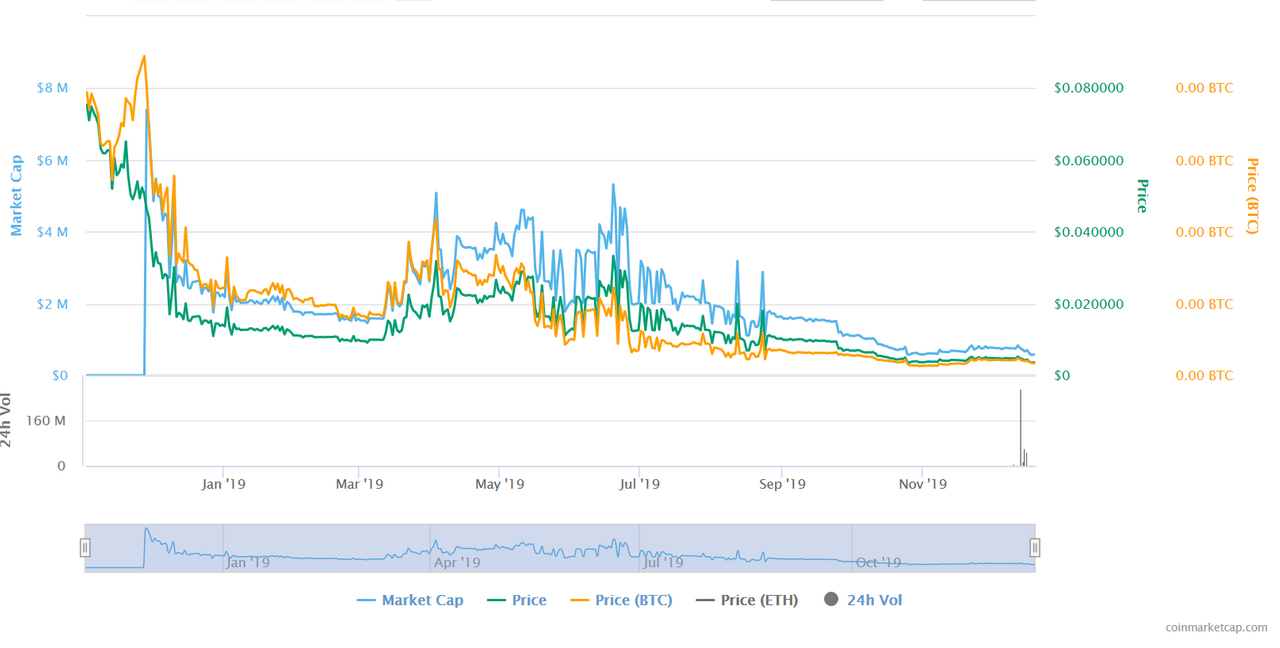Viewport: 1280px width, 648px height.
Task: Click the $0.020000 price axis label
Action: point(1089,304)
